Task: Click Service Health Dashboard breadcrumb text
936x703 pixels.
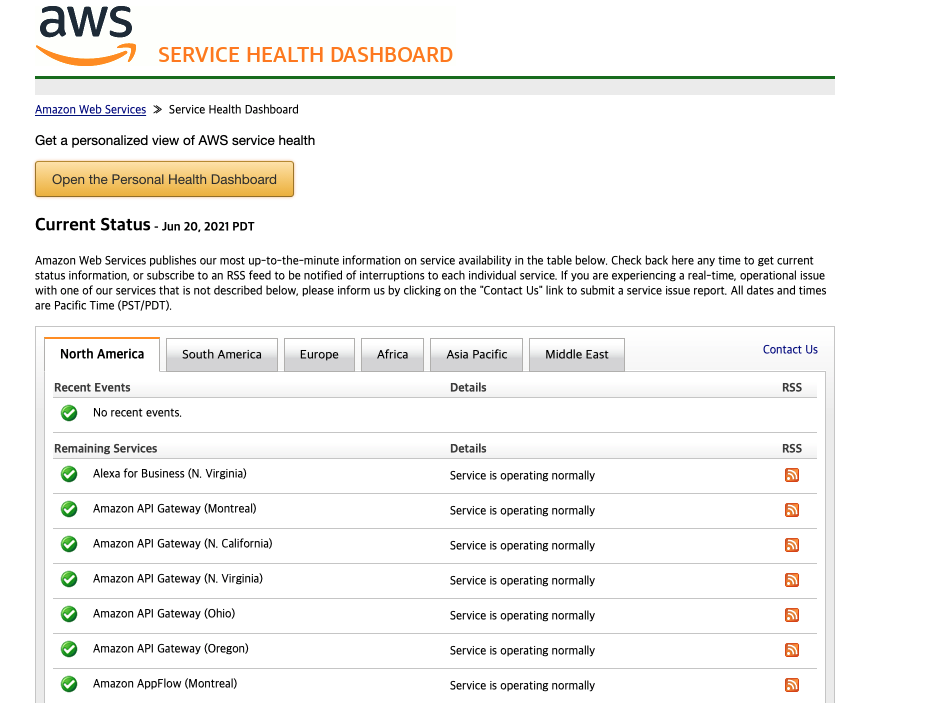Action: [x=233, y=109]
